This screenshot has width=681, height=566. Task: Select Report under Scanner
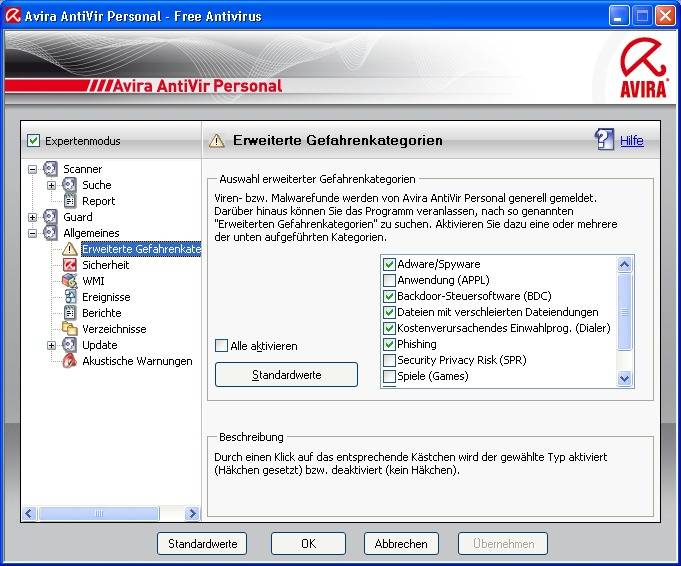(x=99, y=201)
